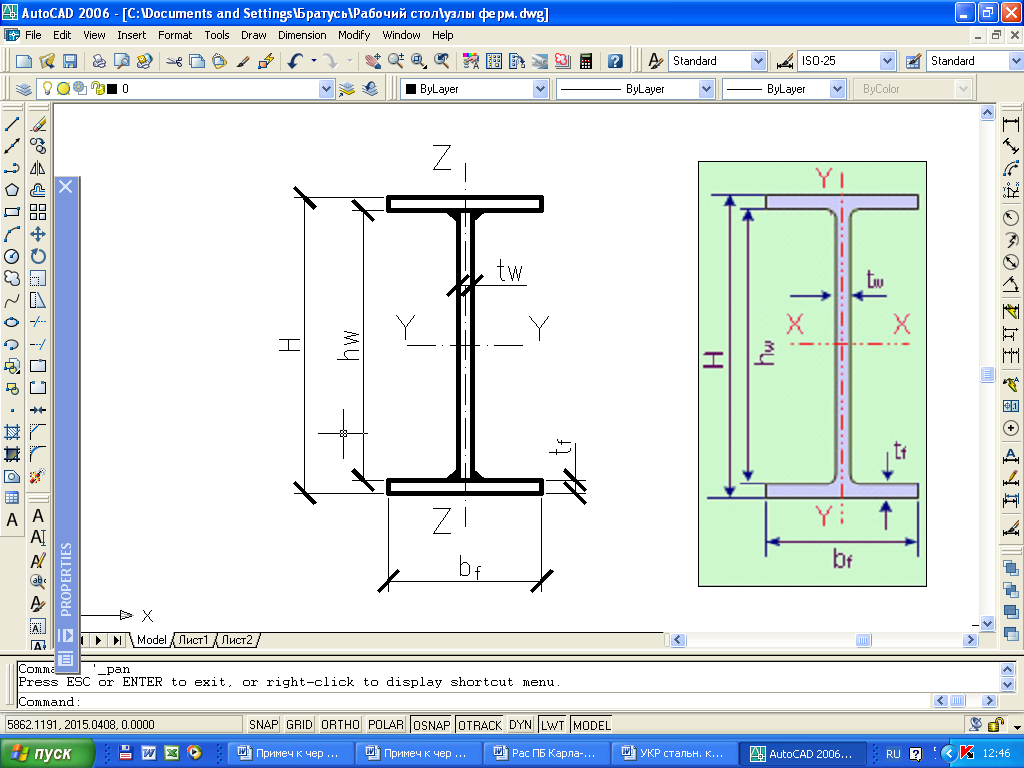1024x768 pixels.
Task: Toggle GRID display in status bar
Action: pyautogui.click(x=299, y=725)
